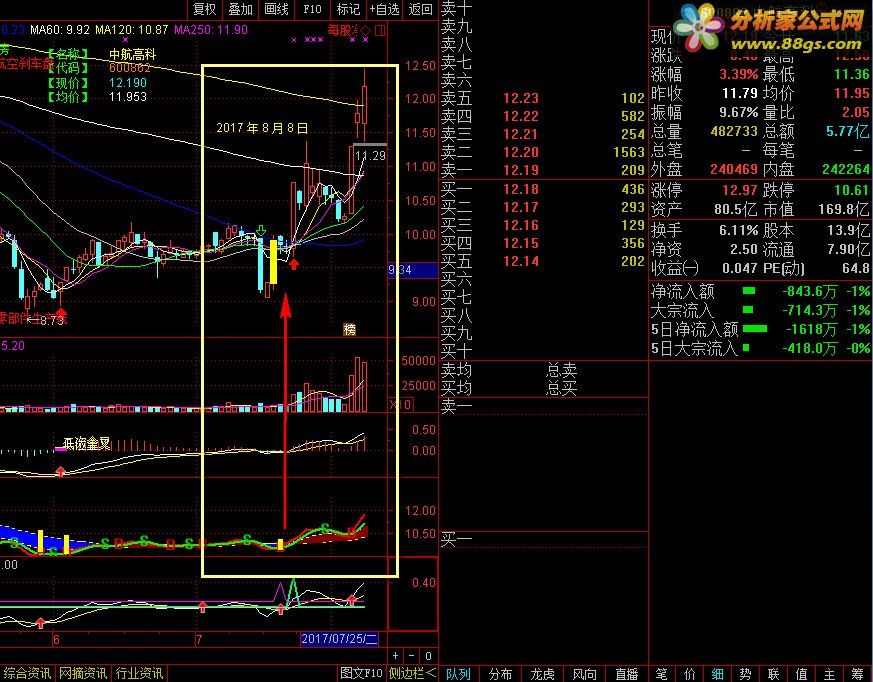Click the 5日净流入额 green bar

[x=755, y=329]
